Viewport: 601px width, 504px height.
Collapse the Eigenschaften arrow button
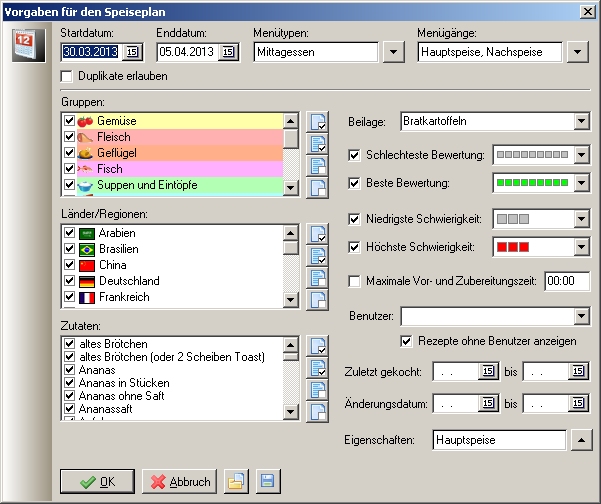click(x=581, y=440)
